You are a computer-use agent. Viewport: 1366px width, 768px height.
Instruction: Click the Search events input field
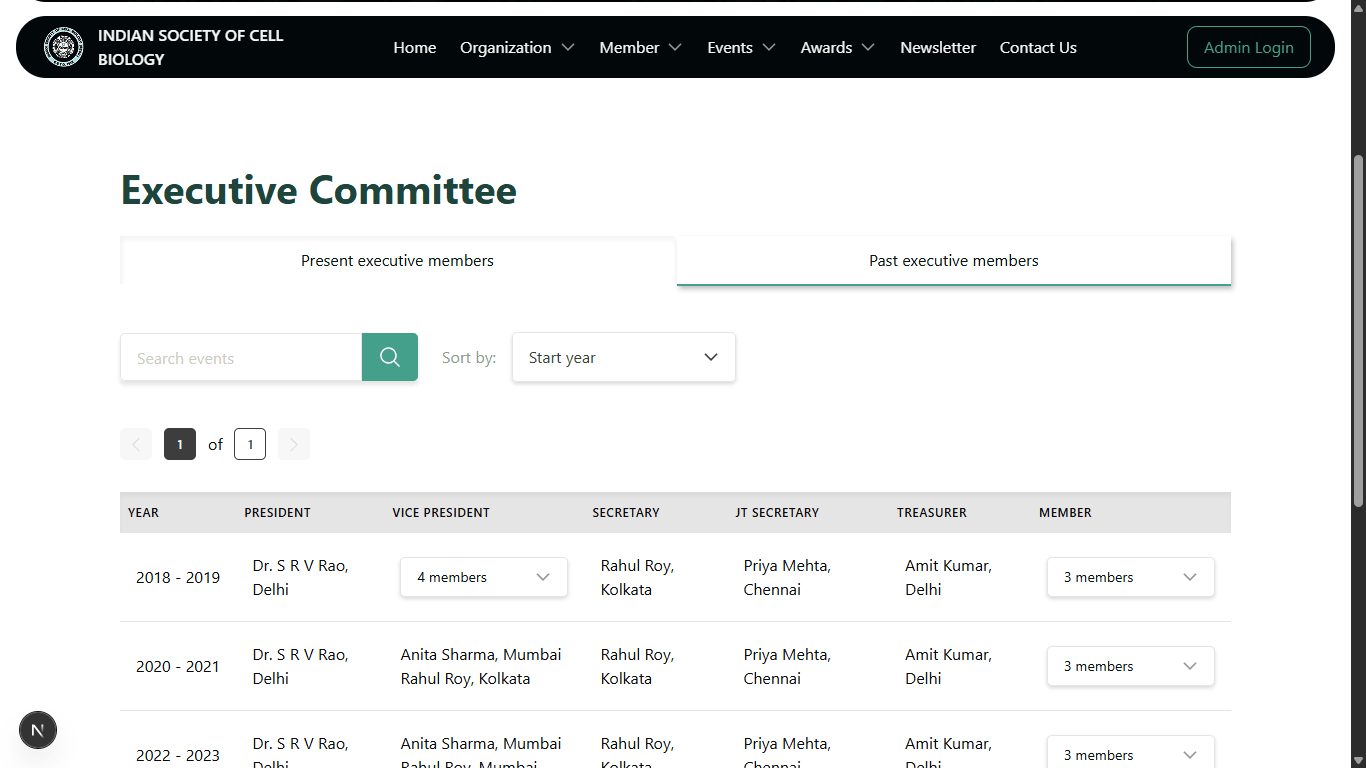point(241,357)
